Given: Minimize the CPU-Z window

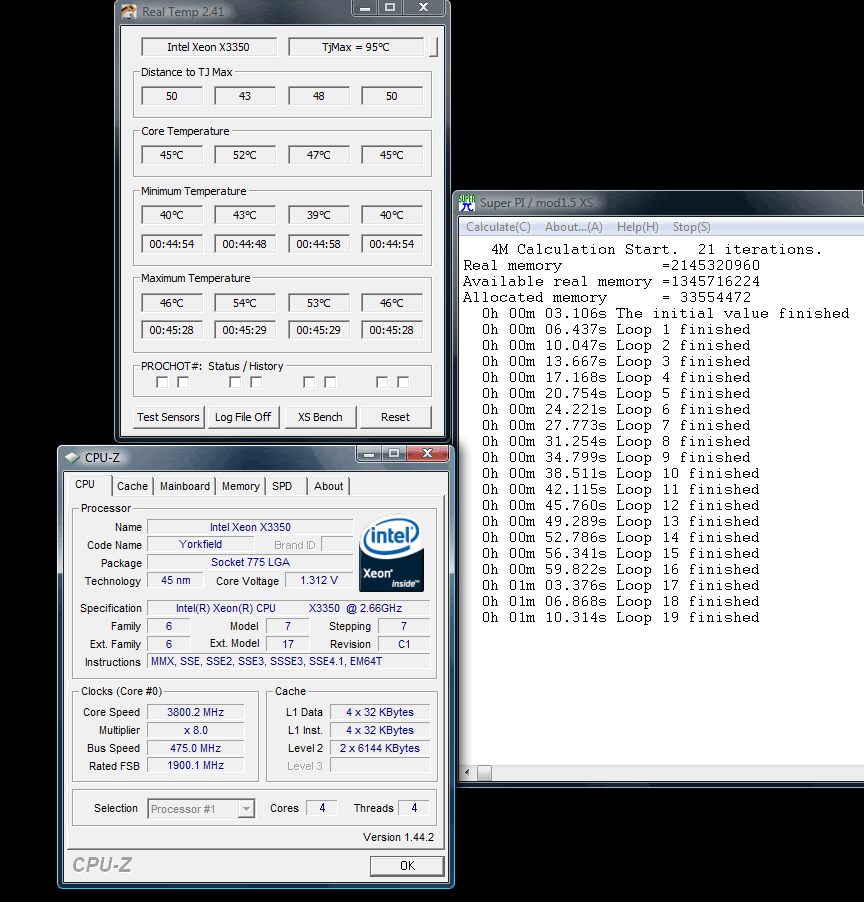Looking at the screenshot, I should [x=369, y=454].
